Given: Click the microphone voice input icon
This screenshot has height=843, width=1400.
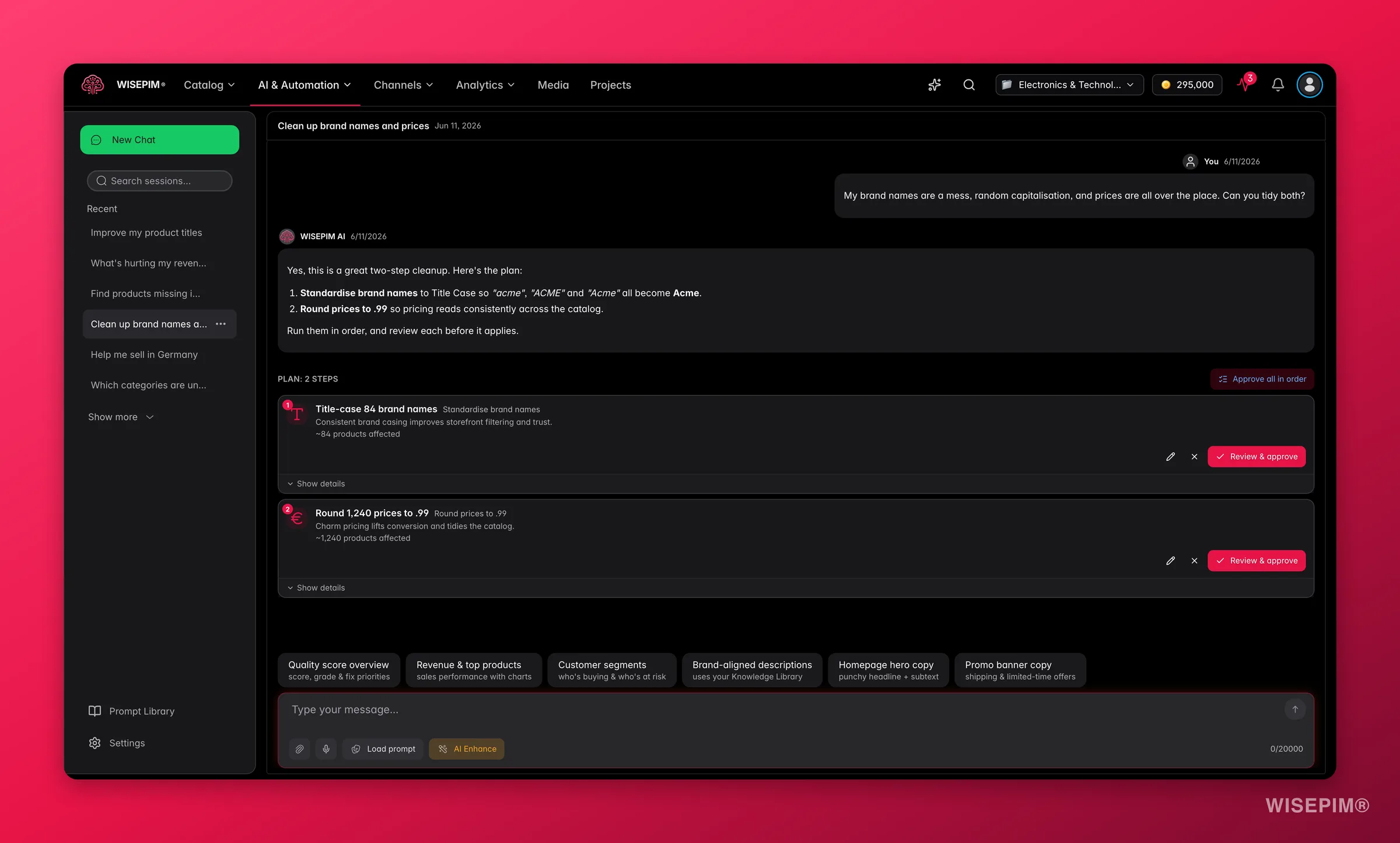Looking at the screenshot, I should (326, 749).
